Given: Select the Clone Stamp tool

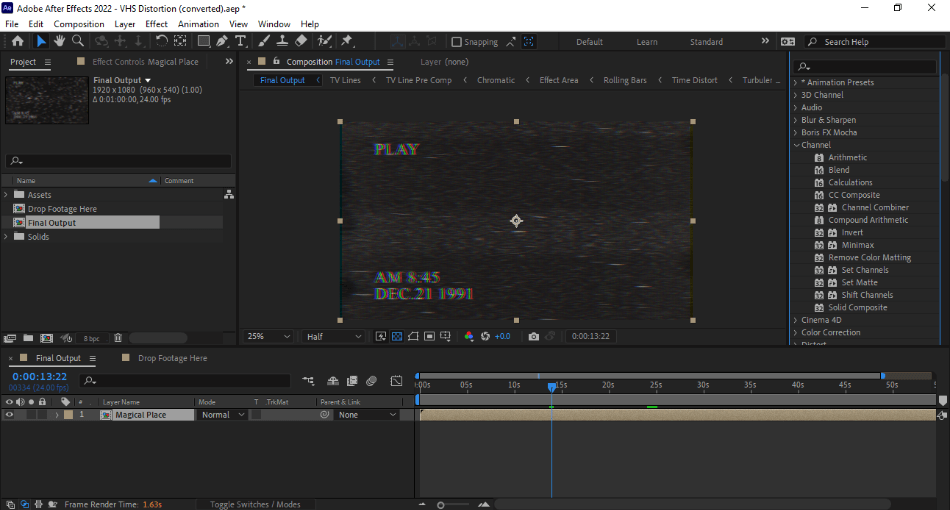Looking at the screenshot, I should (x=282, y=41).
